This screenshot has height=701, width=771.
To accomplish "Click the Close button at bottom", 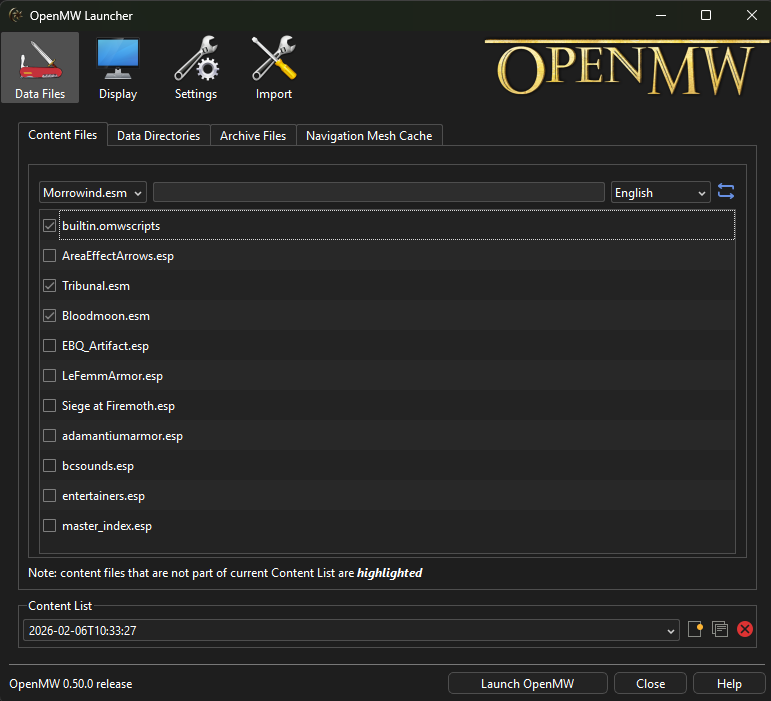I will (x=650, y=684).
